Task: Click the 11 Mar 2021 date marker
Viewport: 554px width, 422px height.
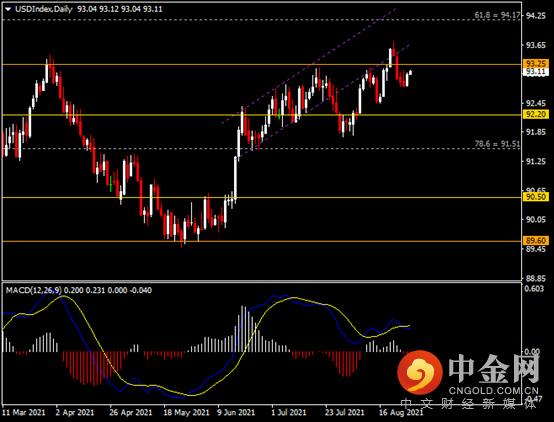Action: pyautogui.click(x=24, y=412)
